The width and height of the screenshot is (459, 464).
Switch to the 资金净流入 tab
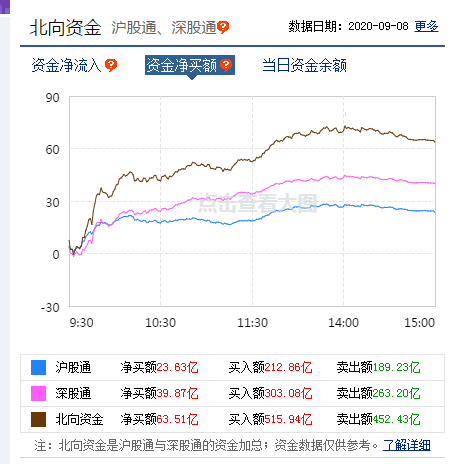point(67,65)
